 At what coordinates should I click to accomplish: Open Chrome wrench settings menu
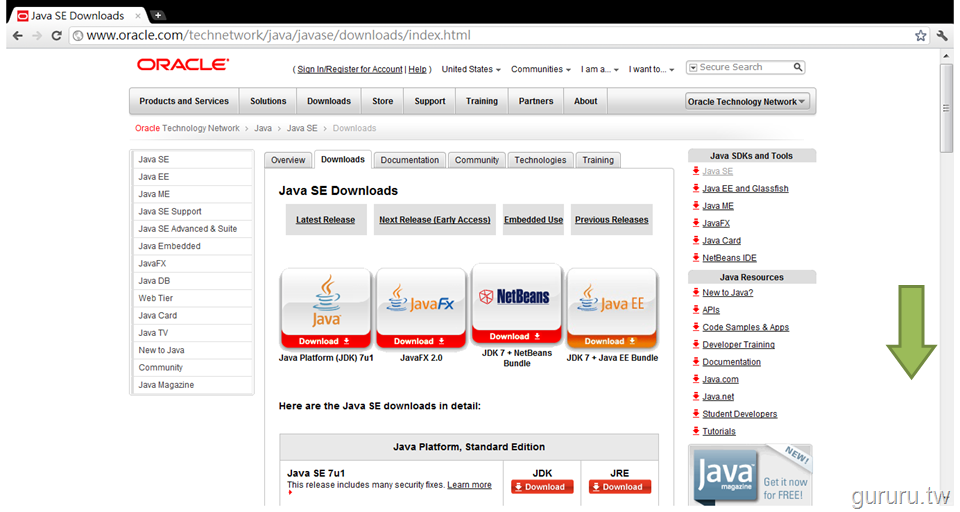pyautogui.click(x=942, y=36)
